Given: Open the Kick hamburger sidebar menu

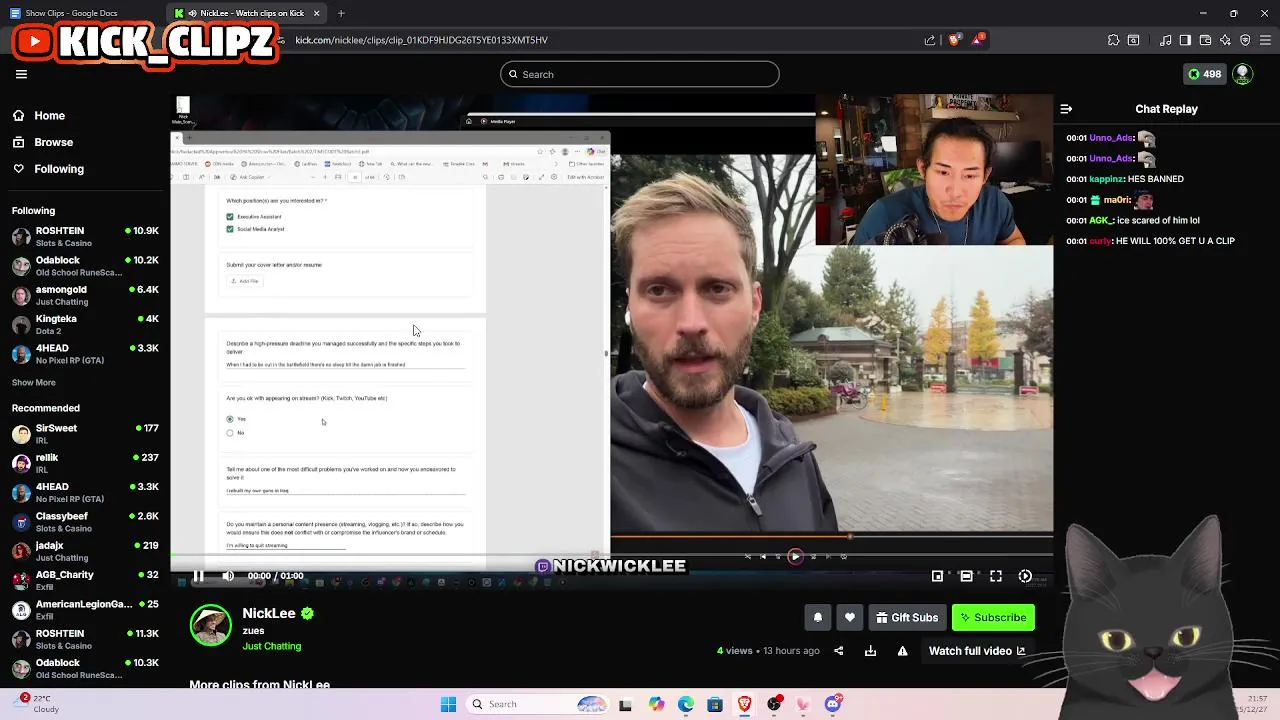Looking at the screenshot, I should 21,74.
